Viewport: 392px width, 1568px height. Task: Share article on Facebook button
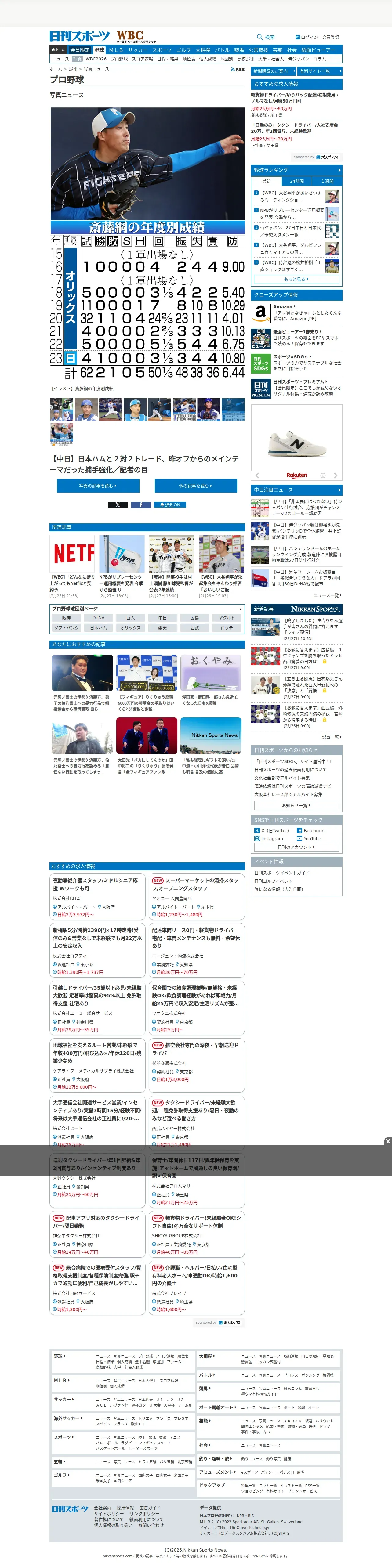click(x=140, y=504)
